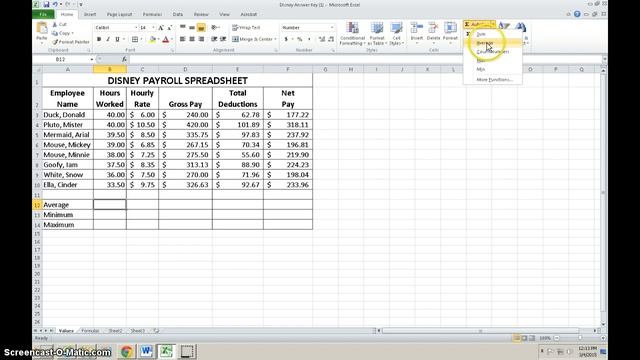Click the Name Box showing B12
Image resolution: width=640 pixels, height=360 pixels.
tap(61, 59)
